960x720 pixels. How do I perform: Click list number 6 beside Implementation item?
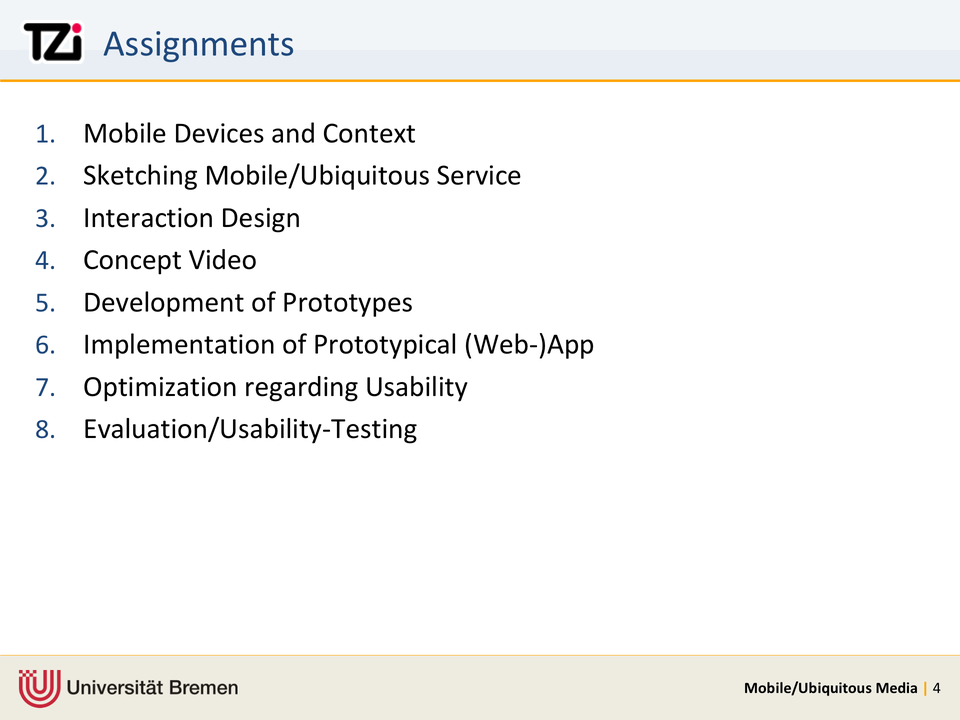tap(45, 346)
